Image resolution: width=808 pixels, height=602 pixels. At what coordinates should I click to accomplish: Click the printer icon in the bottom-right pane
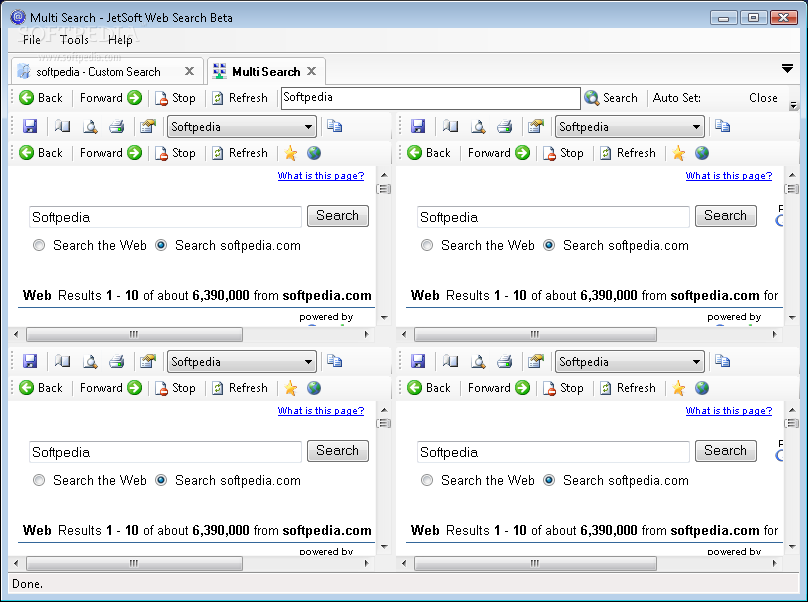(x=504, y=361)
